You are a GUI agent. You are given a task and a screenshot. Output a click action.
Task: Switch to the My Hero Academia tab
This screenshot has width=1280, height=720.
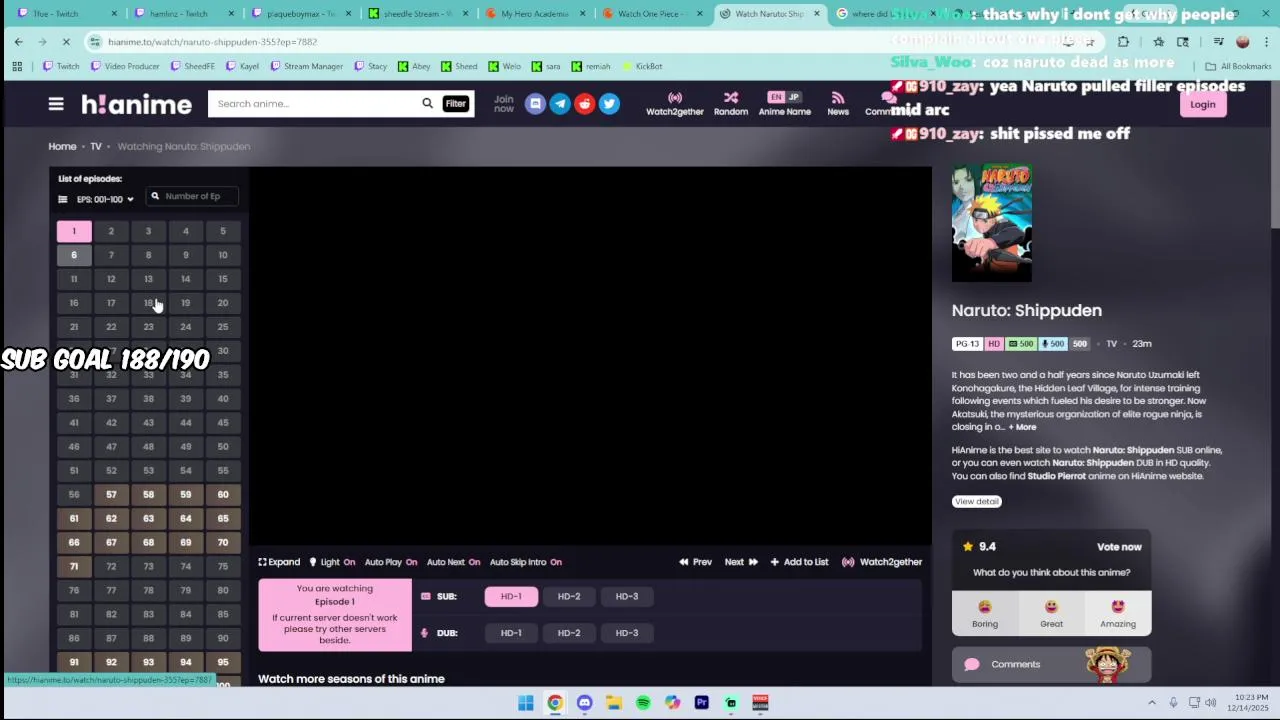coord(534,14)
